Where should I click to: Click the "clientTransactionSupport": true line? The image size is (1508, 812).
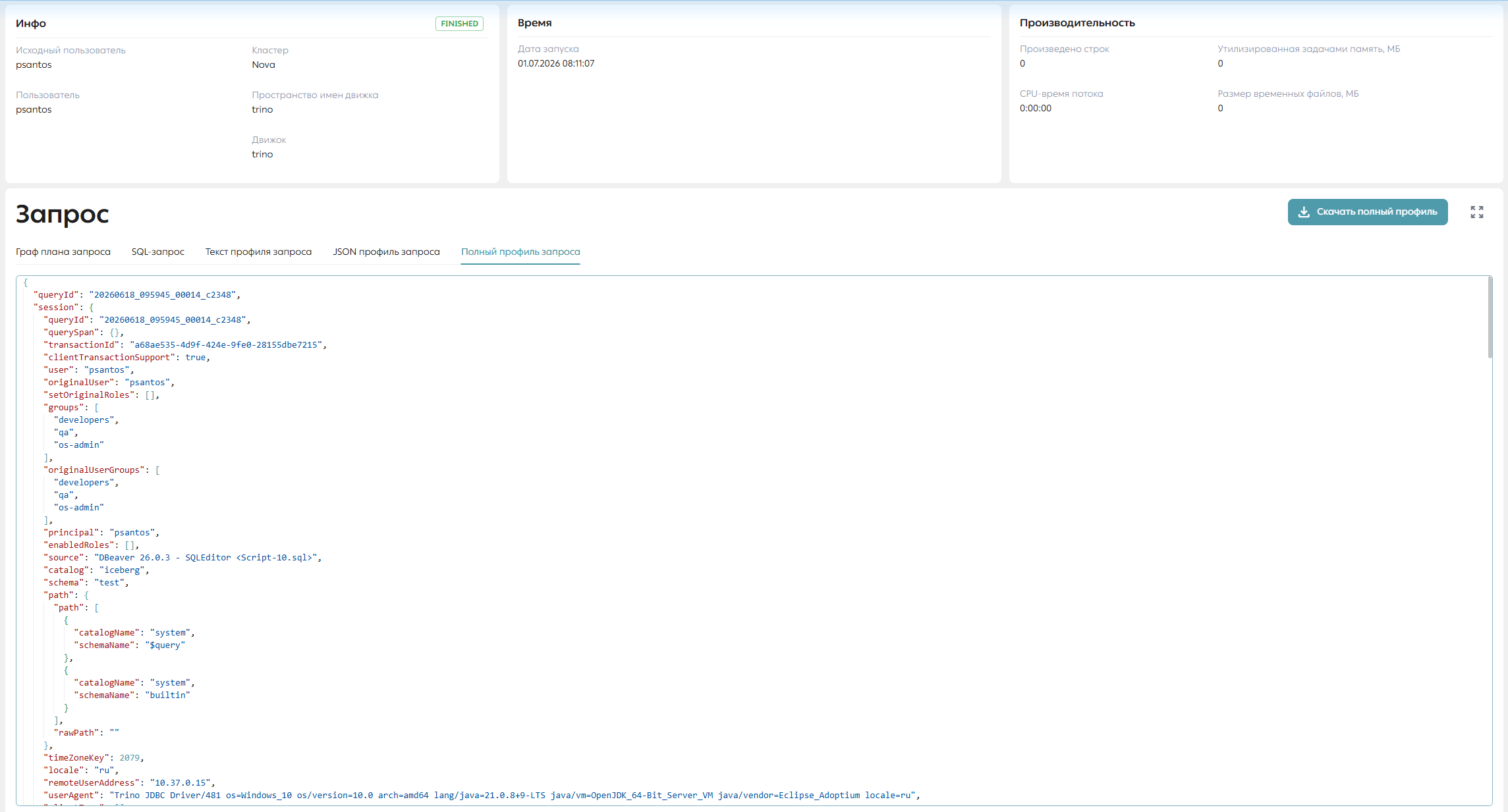(x=127, y=358)
